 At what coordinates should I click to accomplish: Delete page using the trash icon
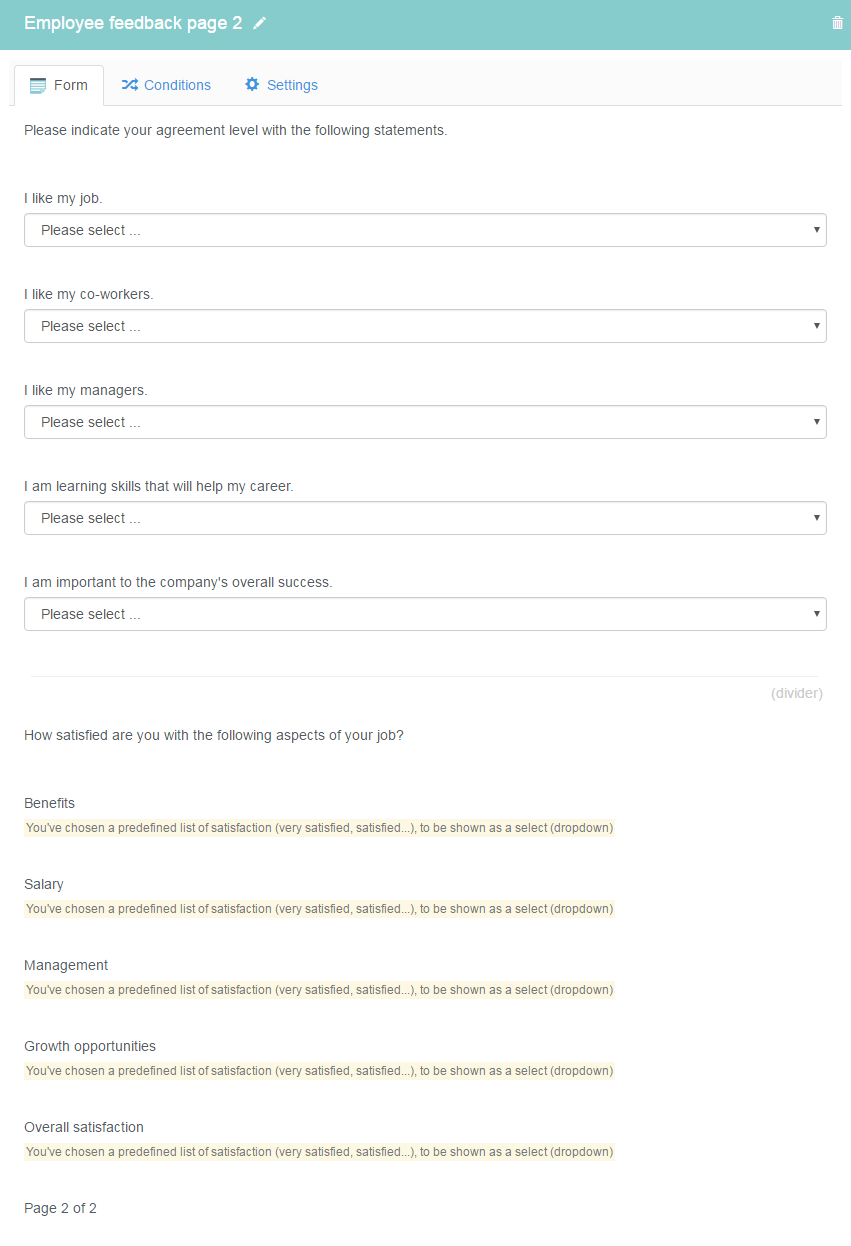(837, 23)
